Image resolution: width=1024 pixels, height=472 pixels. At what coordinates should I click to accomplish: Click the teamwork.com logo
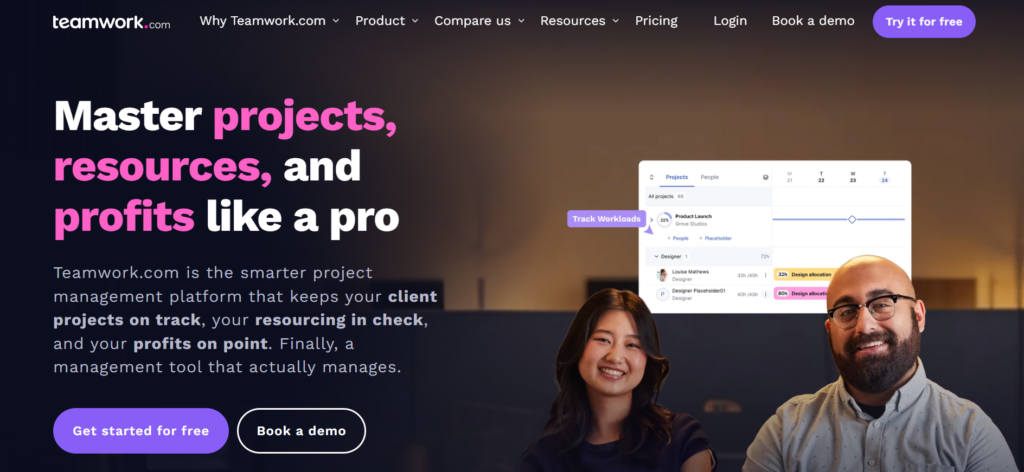tap(112, 22)
